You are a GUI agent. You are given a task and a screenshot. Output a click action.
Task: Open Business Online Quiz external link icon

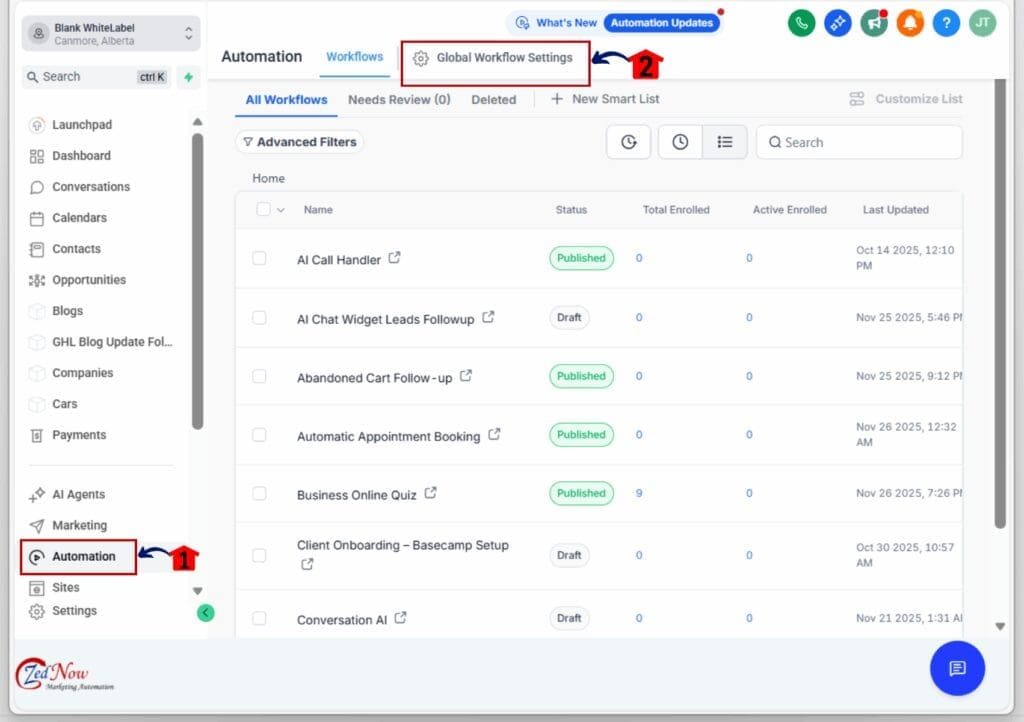point(430,493)
